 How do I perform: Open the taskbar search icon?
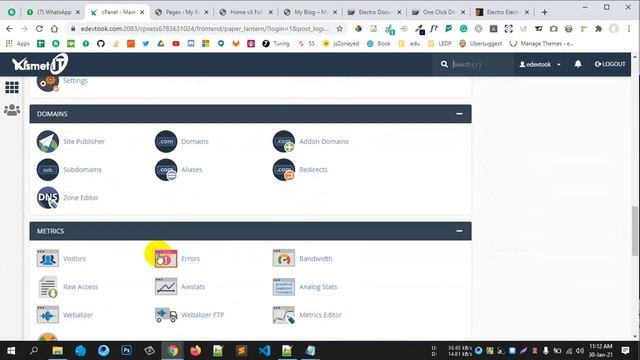coord(34,351)
